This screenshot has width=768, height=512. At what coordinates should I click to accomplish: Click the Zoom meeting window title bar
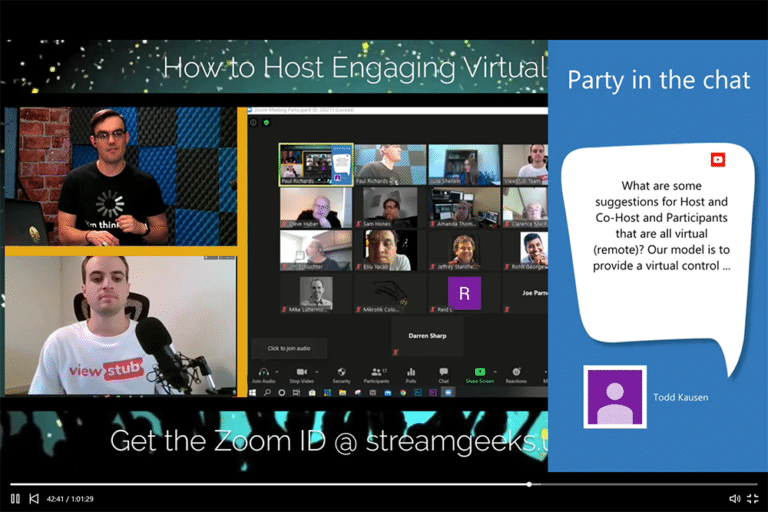point(397,110)
